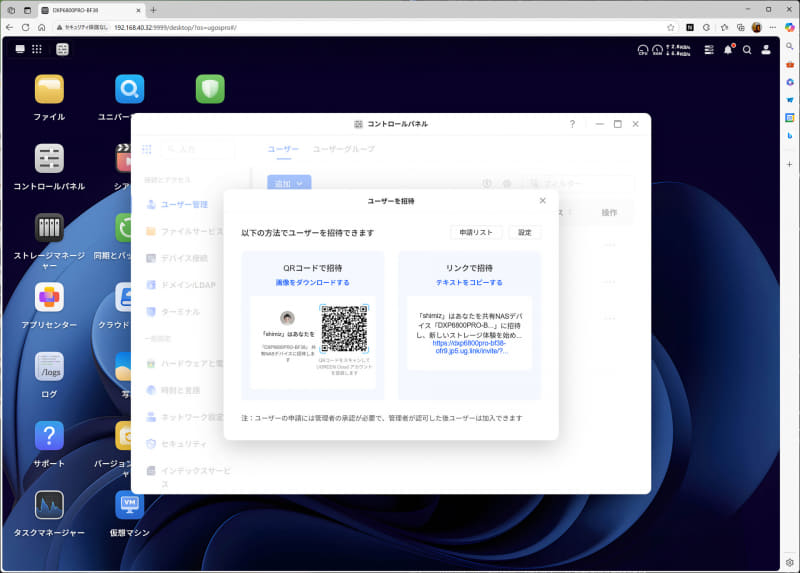Open the universal search app icon
Viewport: 800px width, 573px height.
tap(130, 89)
